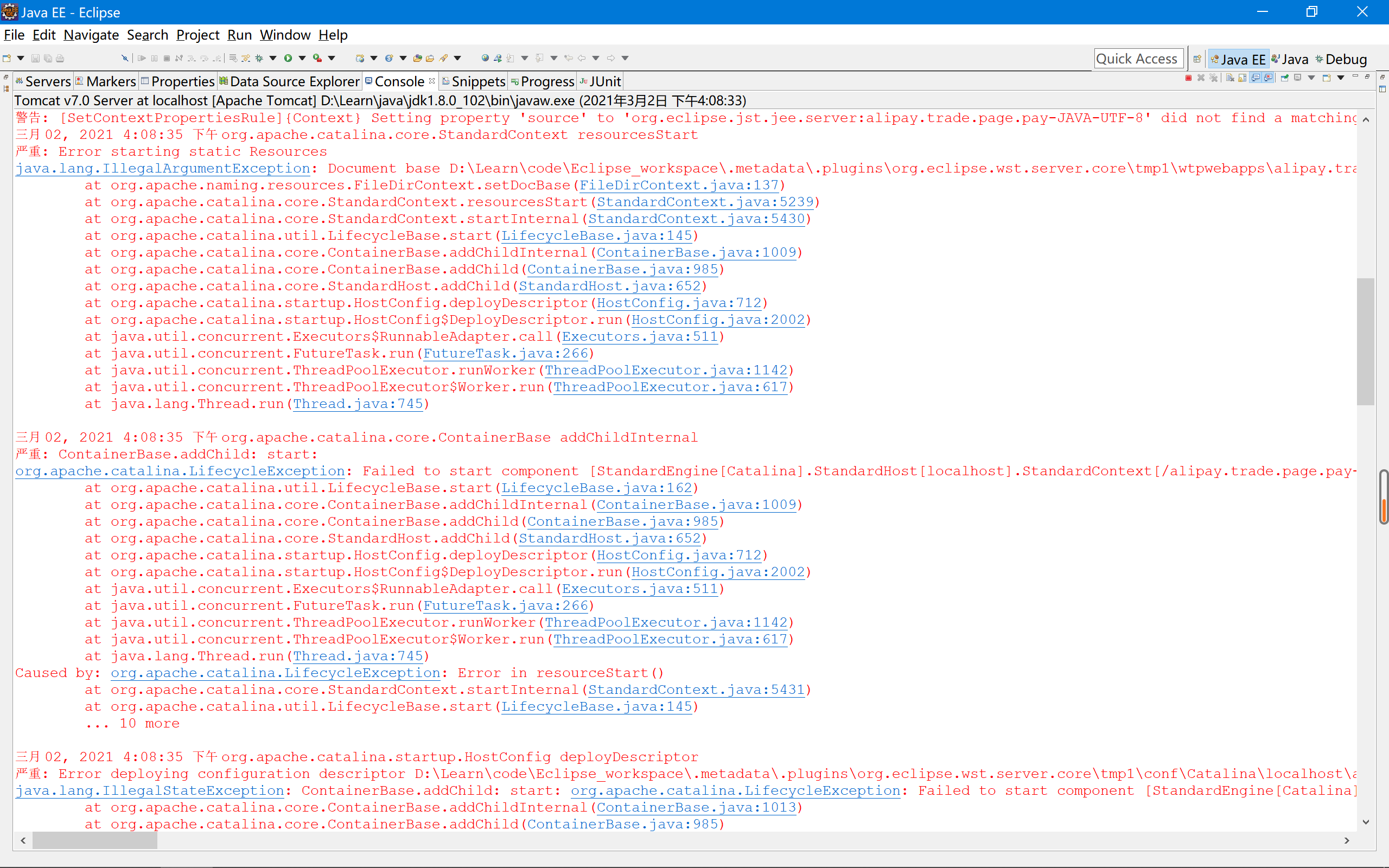This screenshot has width=1389, height=868.
Task: Toggle Show Console When Standard Error Changes
Action: 1268,78
